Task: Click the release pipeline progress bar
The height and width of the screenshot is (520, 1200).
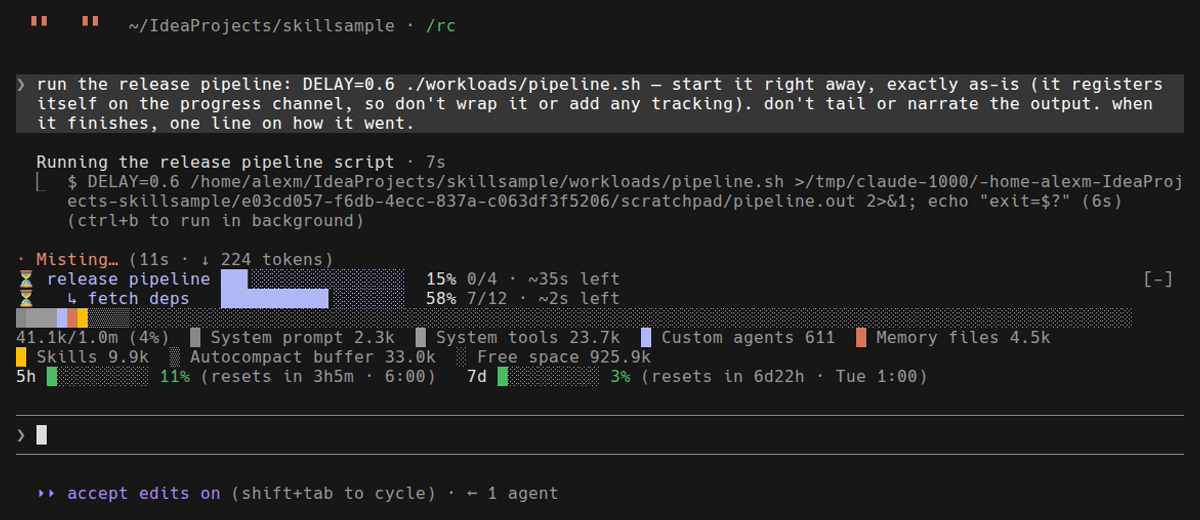Action: tap(312, 279)
